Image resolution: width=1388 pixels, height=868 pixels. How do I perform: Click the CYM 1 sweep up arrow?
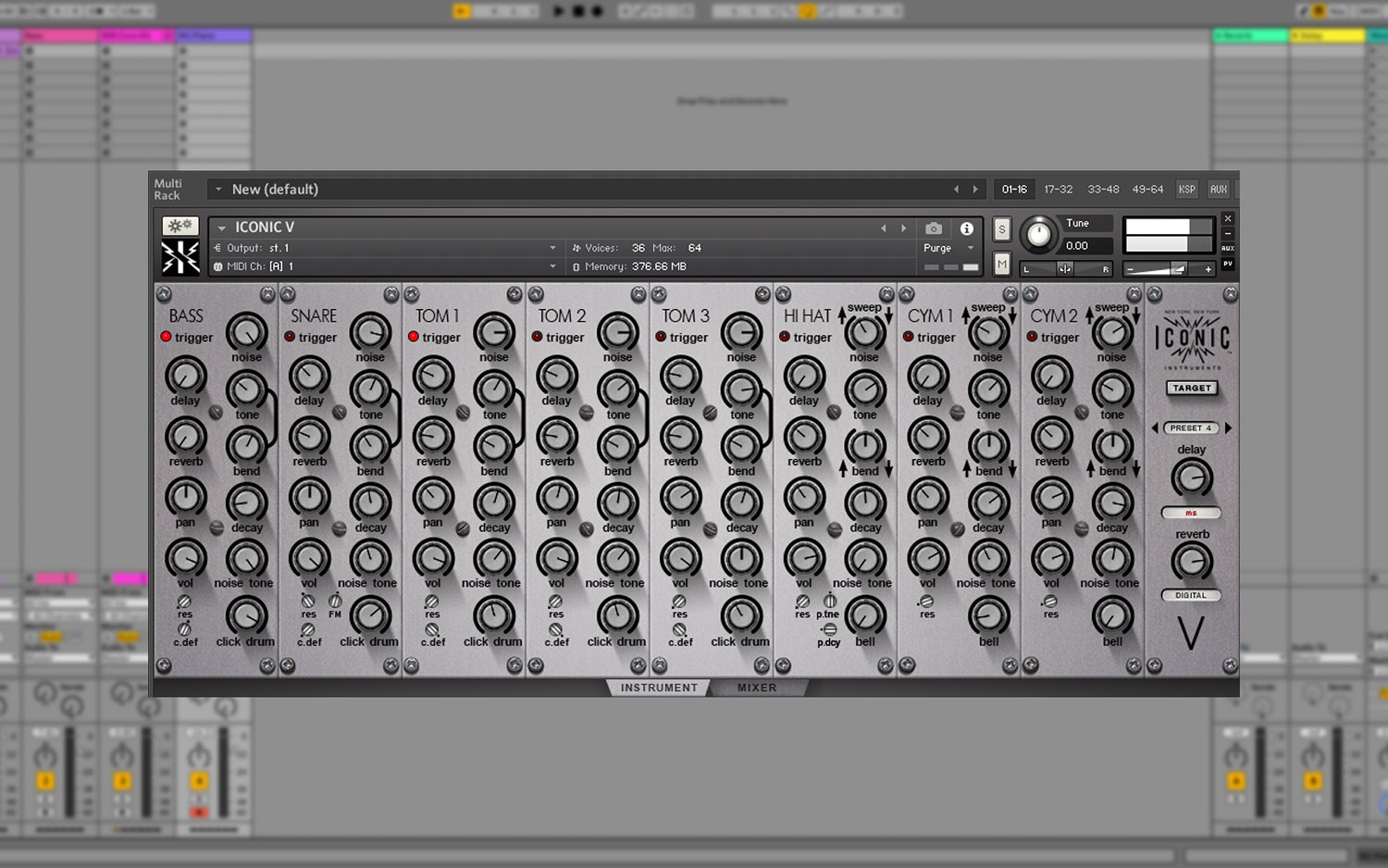point(965,316)
